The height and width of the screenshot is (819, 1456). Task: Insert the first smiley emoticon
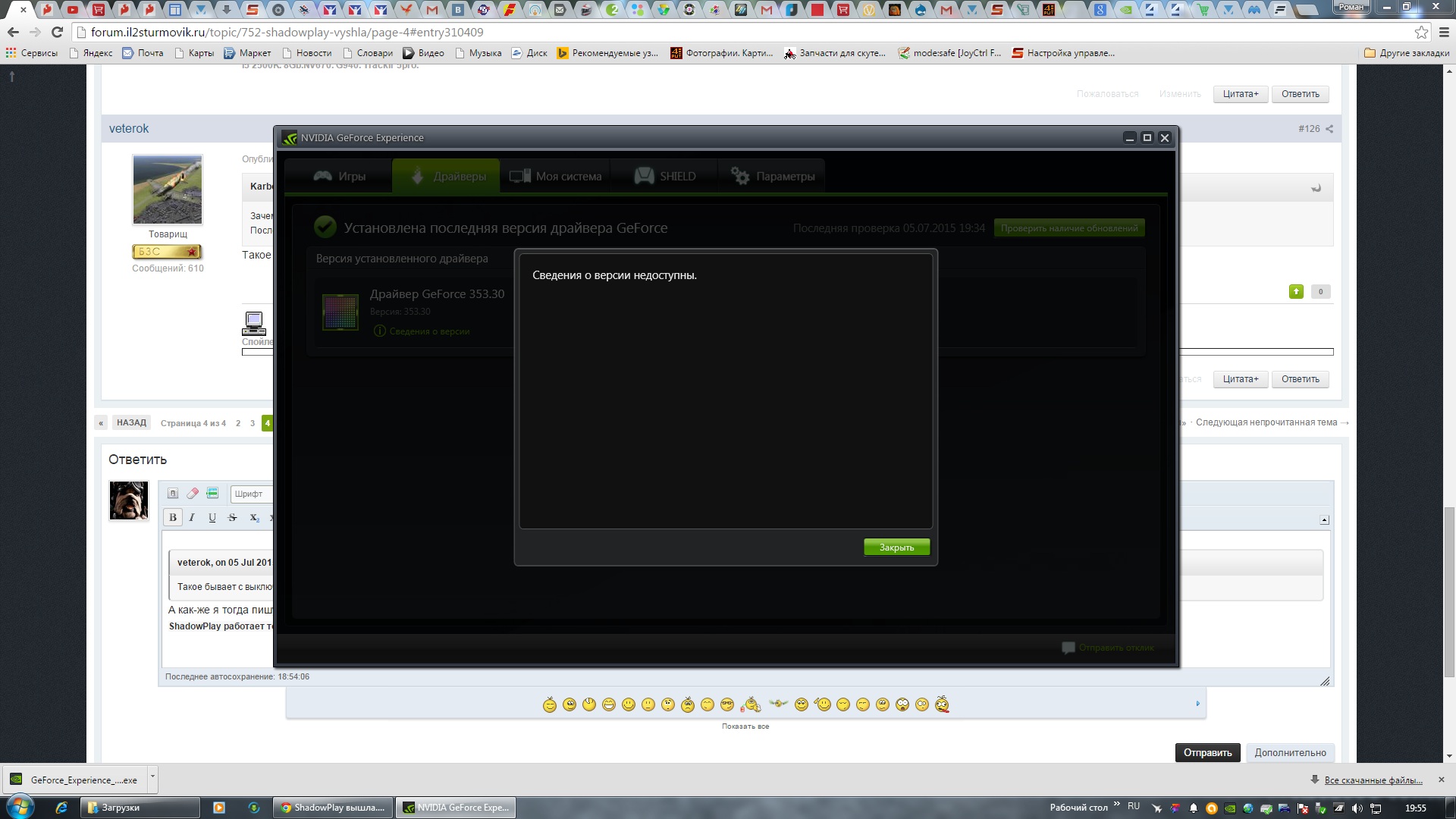pyautogui.click(x=550, y=704)
